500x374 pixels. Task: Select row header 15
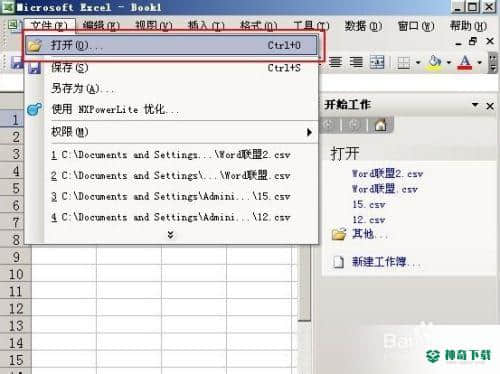(x=16, y=360)
